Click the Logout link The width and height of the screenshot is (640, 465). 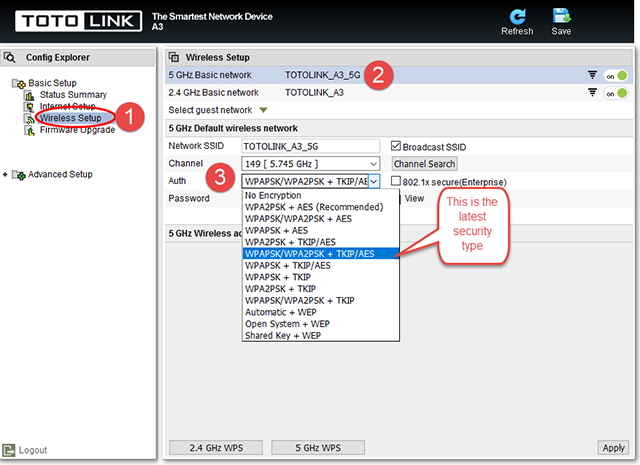pyautogui.click(x=33, y=450)
